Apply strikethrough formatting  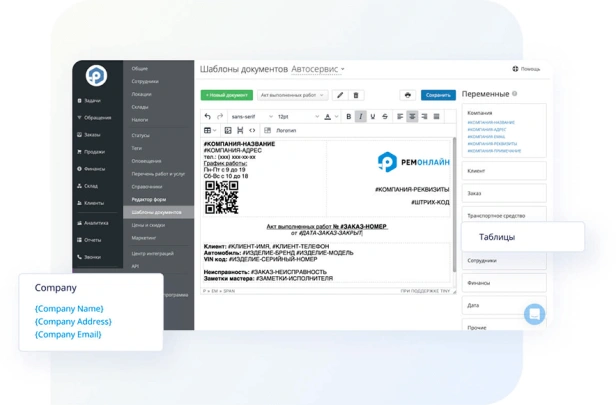385,117
